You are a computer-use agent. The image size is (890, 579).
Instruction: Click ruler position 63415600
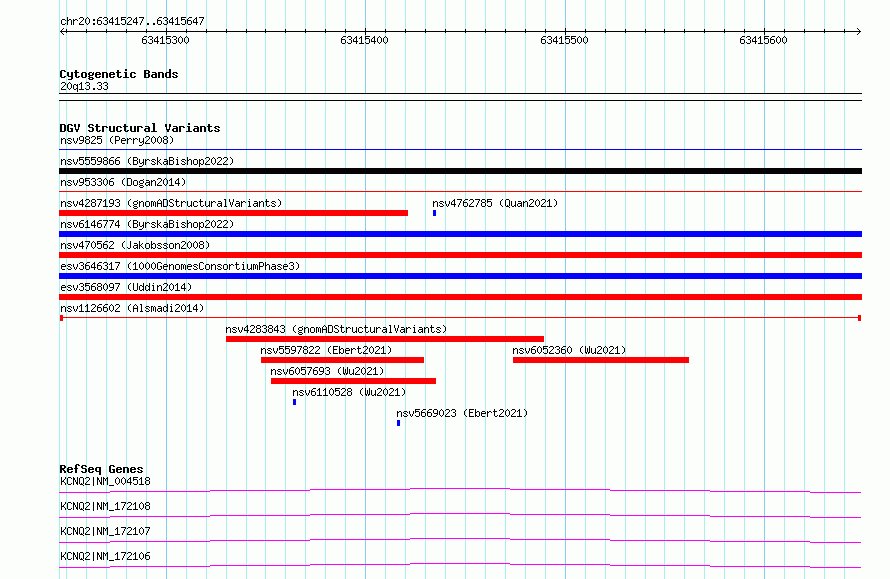(763, 40)
